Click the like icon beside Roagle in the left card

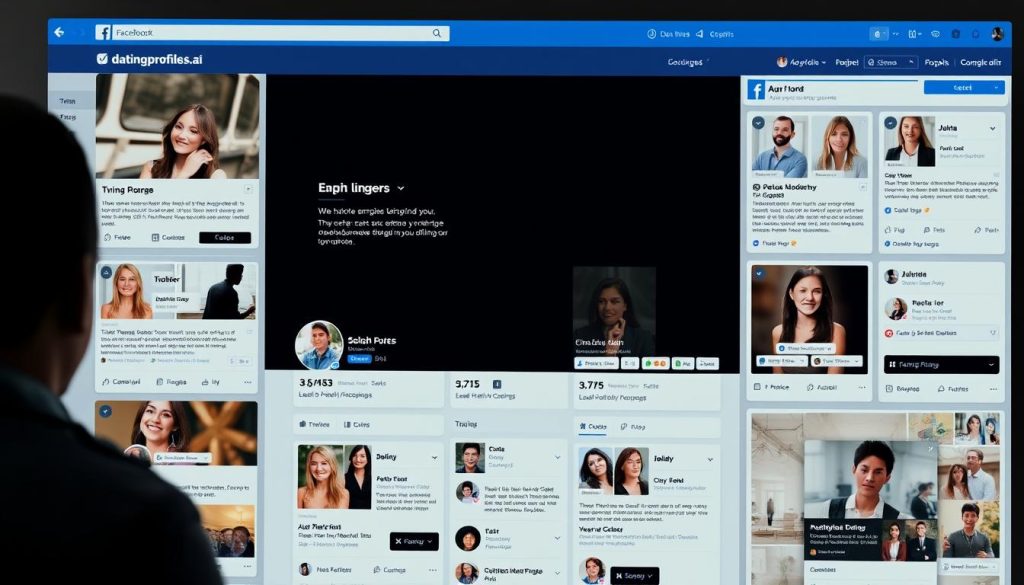tap(205, 382)
